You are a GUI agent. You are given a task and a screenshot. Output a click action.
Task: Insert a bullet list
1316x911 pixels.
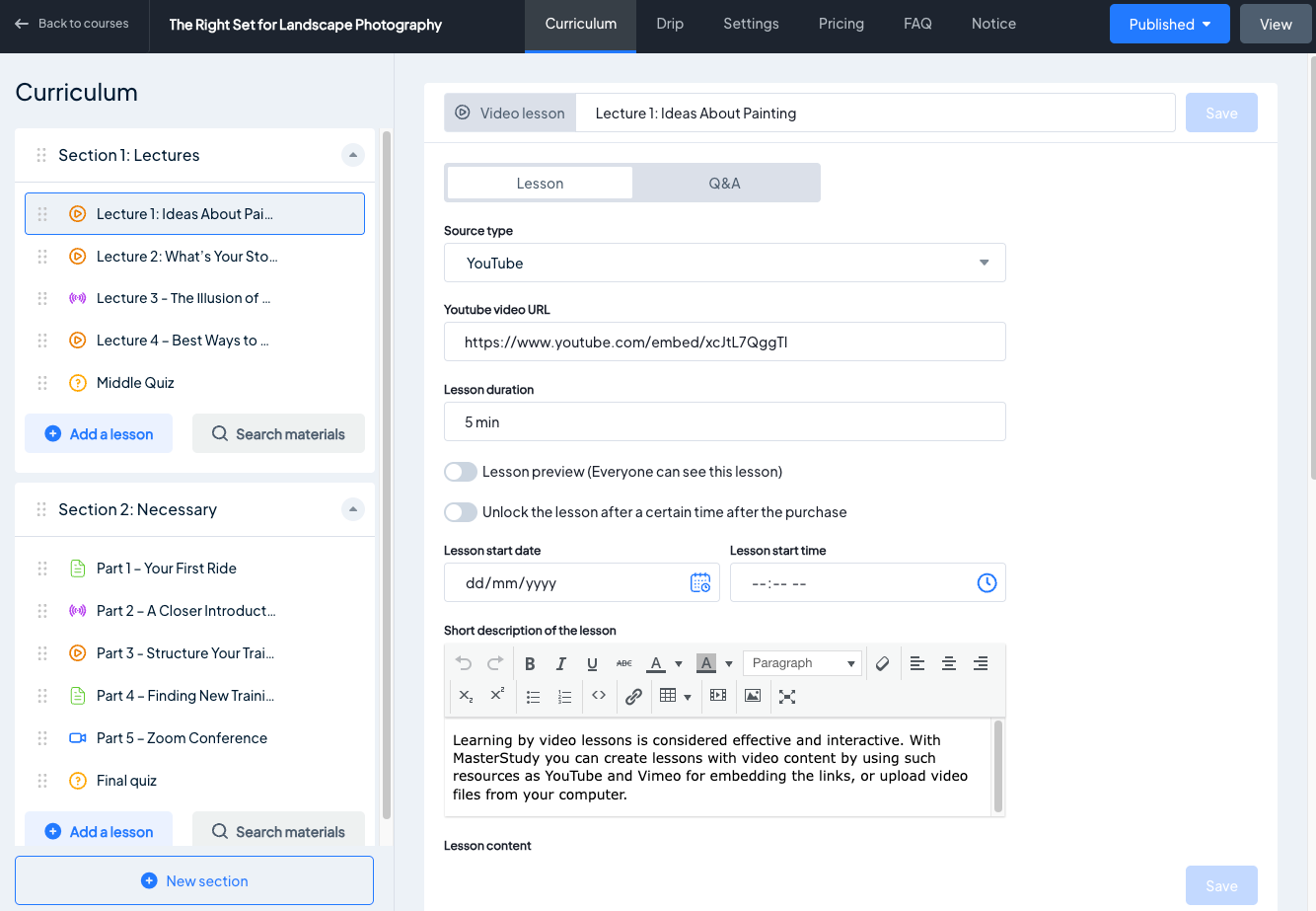(x=533, y=696)
